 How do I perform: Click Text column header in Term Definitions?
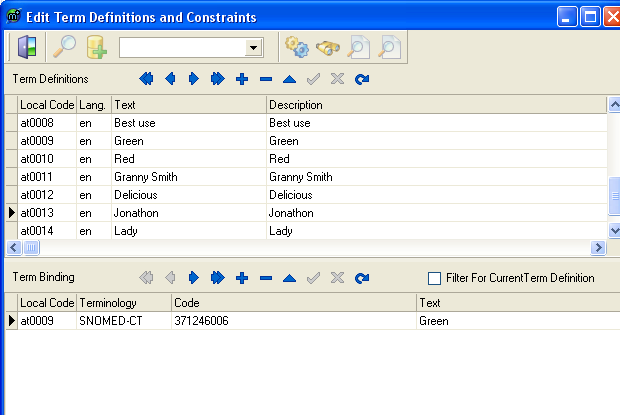tap(189, 105)
